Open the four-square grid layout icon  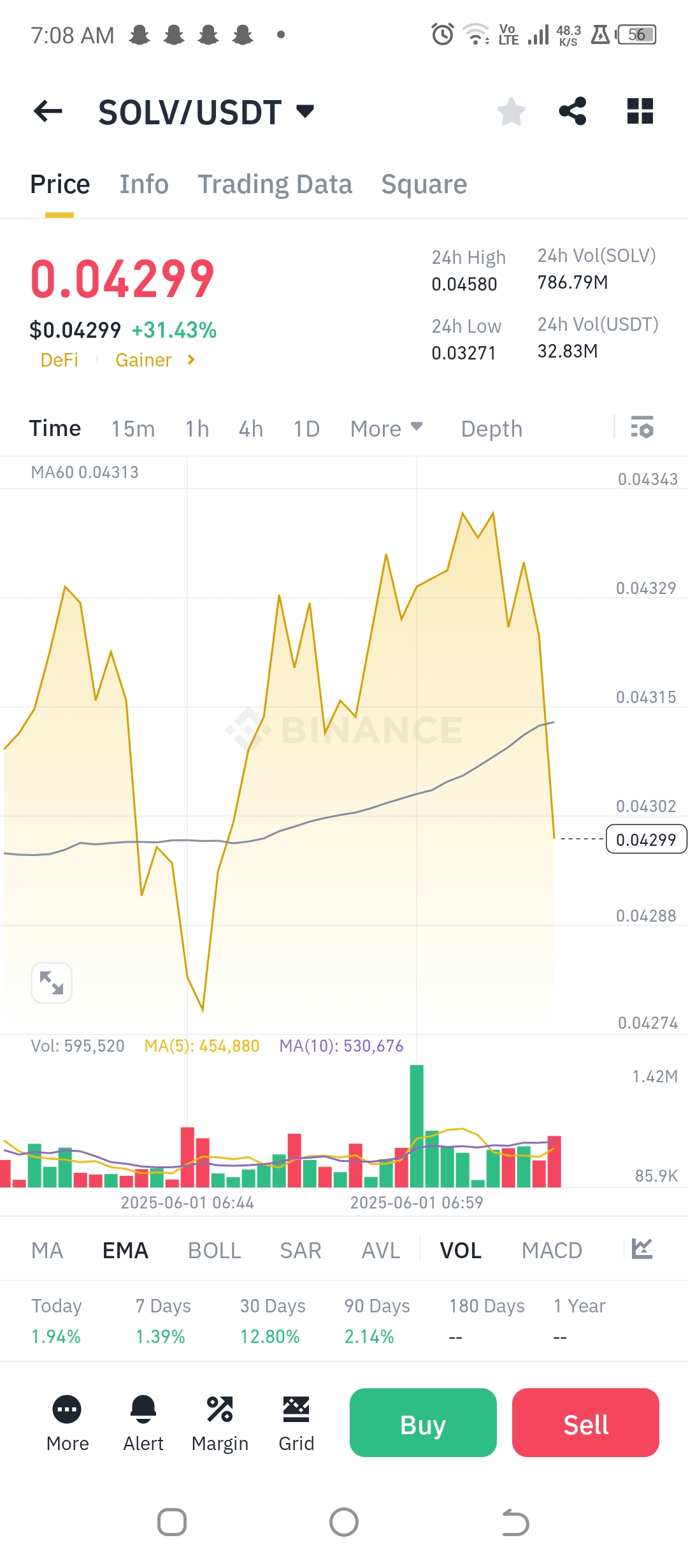pos(640,112)
